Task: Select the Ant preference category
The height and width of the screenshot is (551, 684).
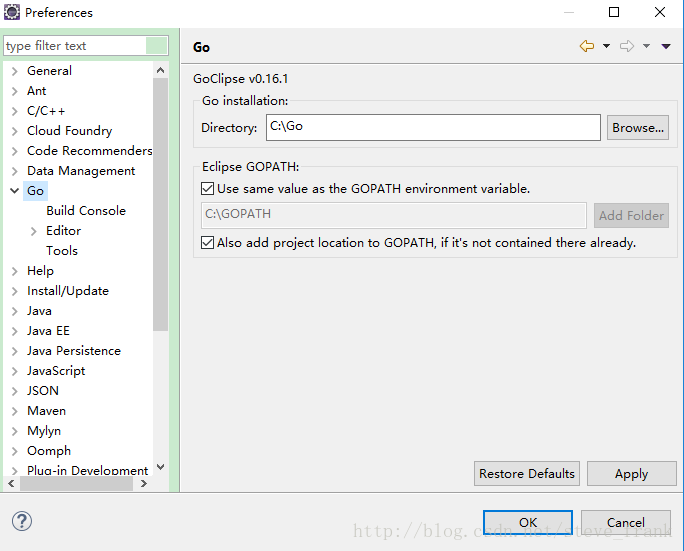Action: pos(37,91)
